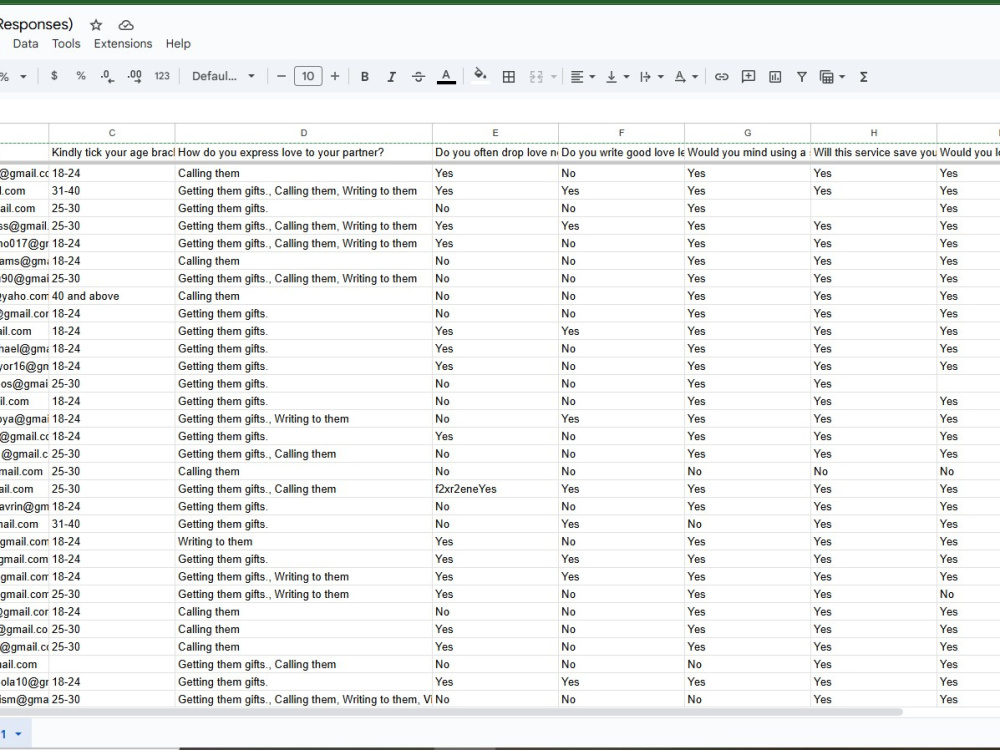Increase decimal places
This screenshot has height=750, width=1000.
[x=134, y=77]
